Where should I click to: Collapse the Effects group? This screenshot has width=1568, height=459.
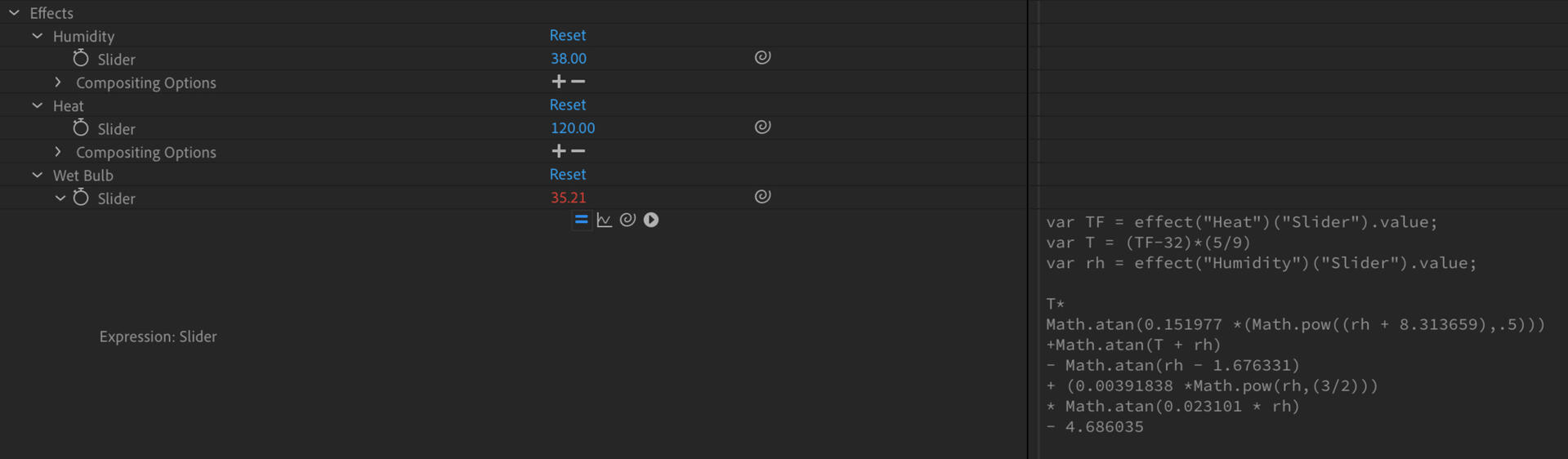14,13
